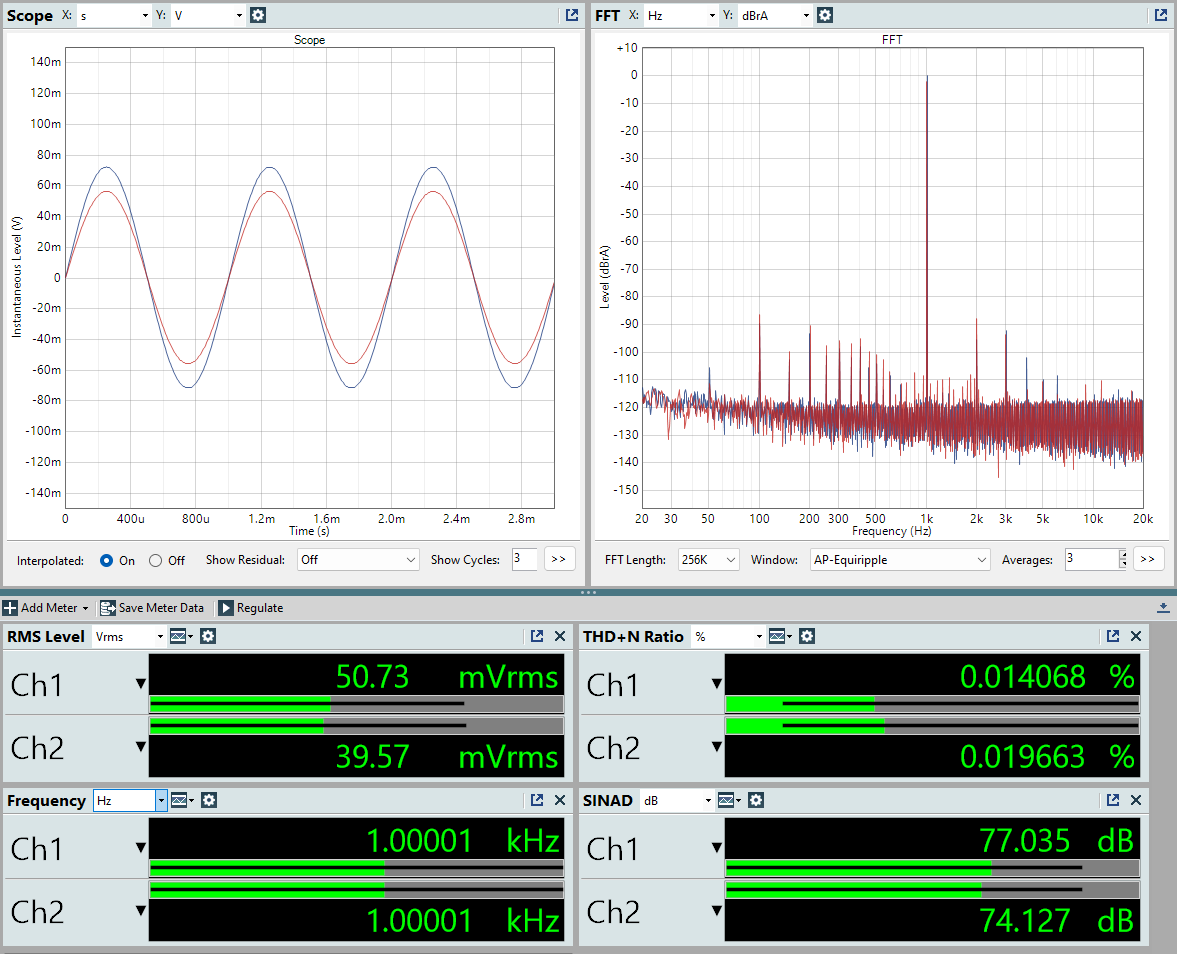The height and width of the screenshot is (954, 1177).
Task: Pop out the THD+N Ratio meter
Action: [x=1112, y=636]
